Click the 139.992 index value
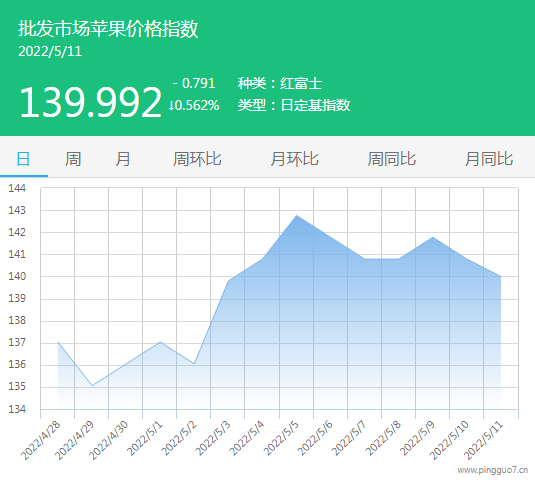Viewport: 535px width, 480px height. 90,102
